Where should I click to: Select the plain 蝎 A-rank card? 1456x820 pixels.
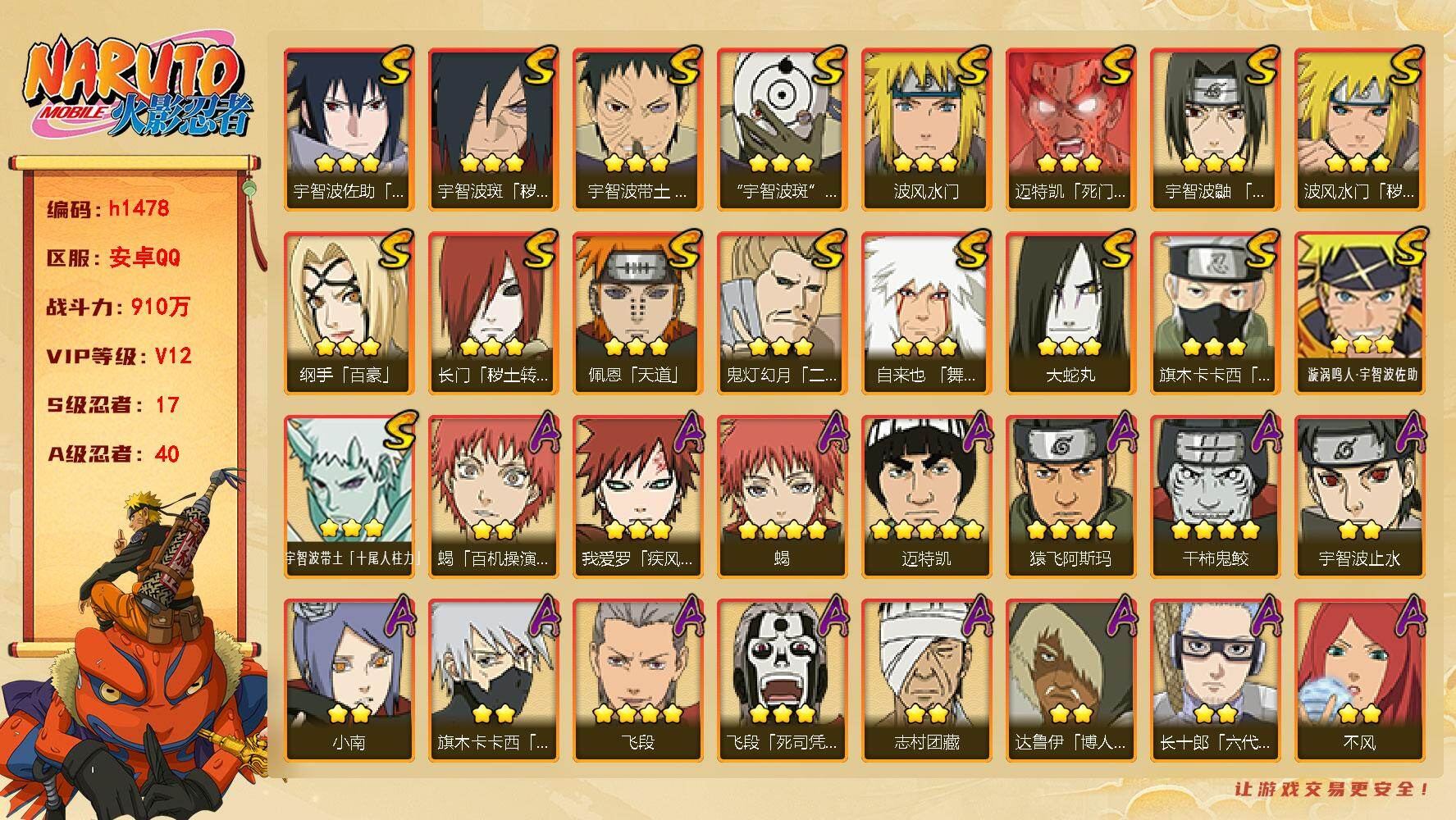[782, 497]
